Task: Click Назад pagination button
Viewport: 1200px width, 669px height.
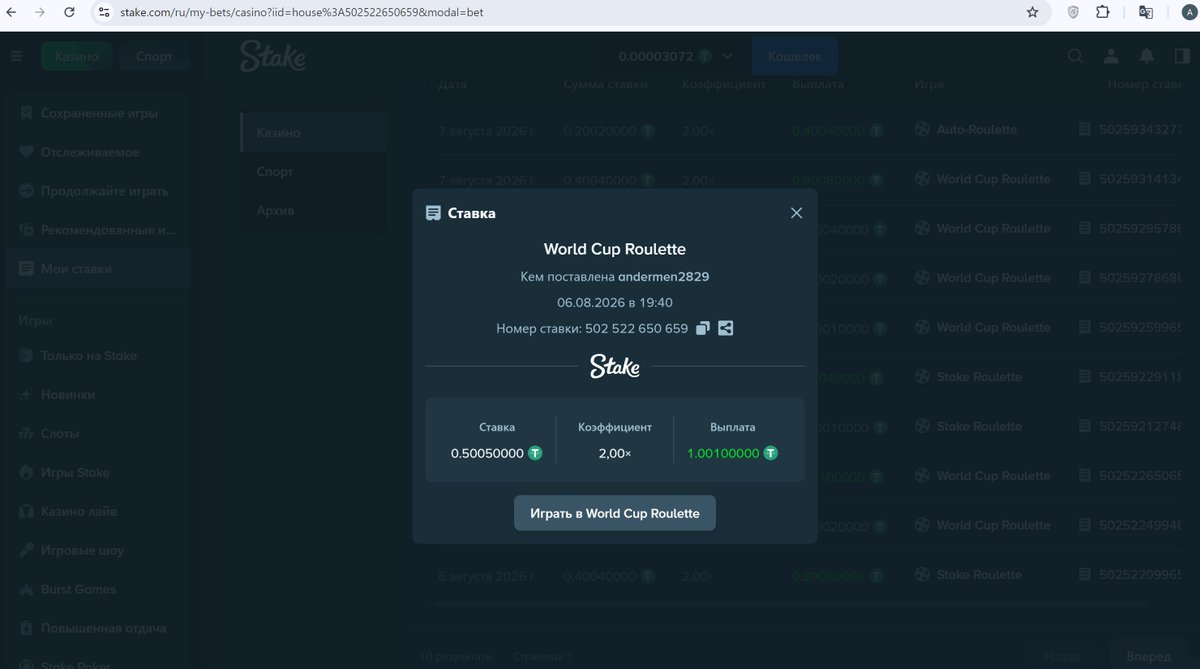Action: pyautogui.click(x=1063, y=657)
